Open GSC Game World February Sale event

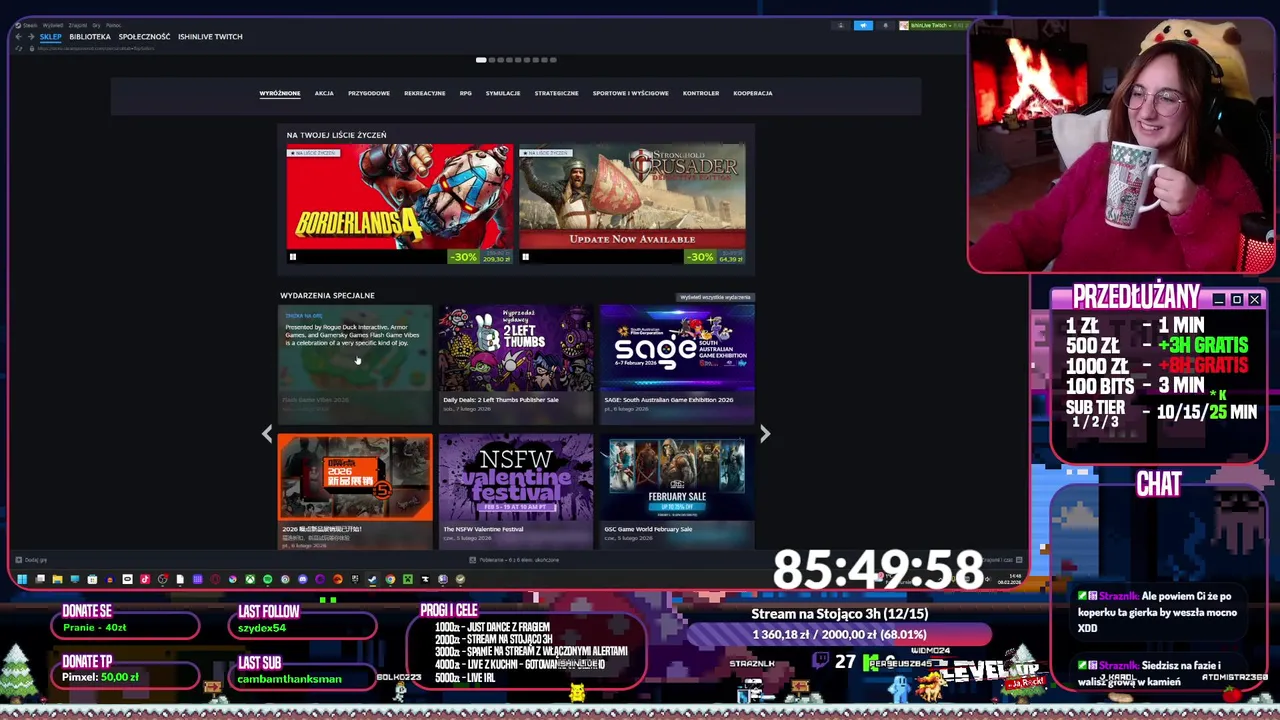click(677, 490)
